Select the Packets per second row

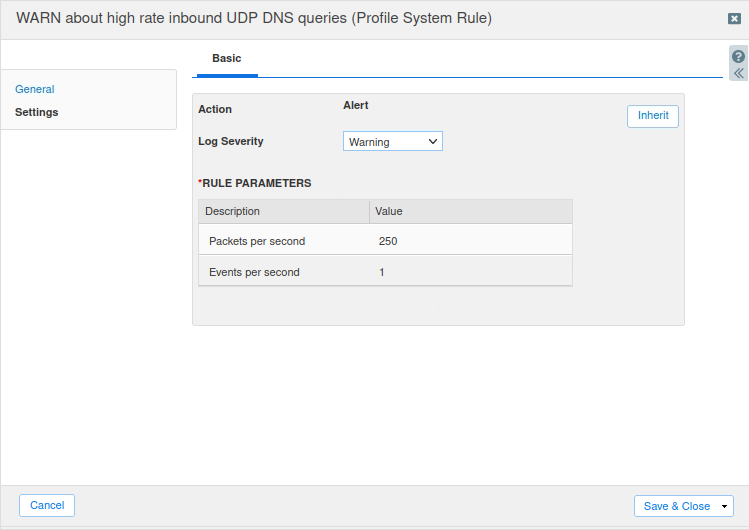(257, 241)
